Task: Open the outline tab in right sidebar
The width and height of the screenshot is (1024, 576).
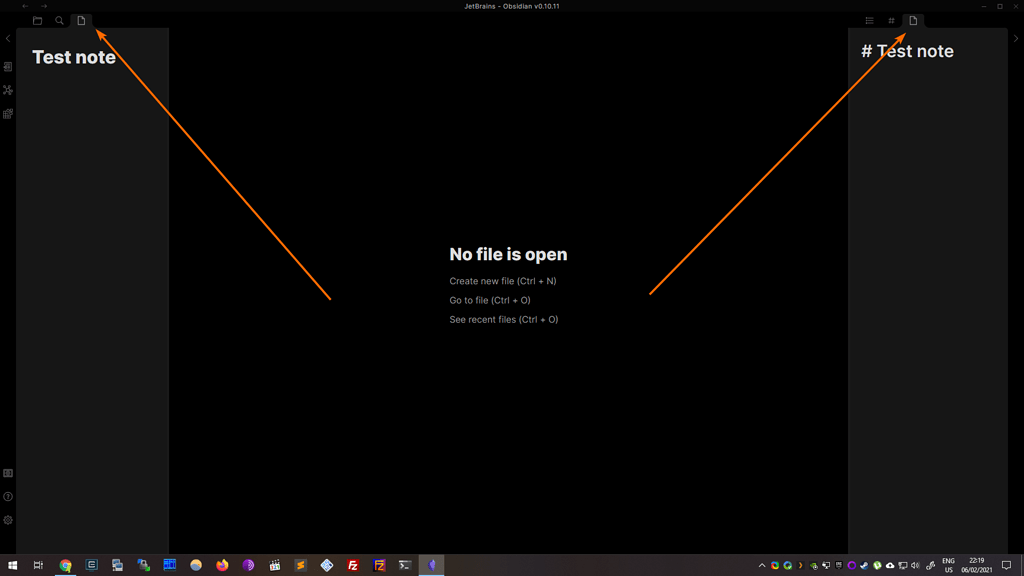Action: pyautogui.click(x=869, y=20)
